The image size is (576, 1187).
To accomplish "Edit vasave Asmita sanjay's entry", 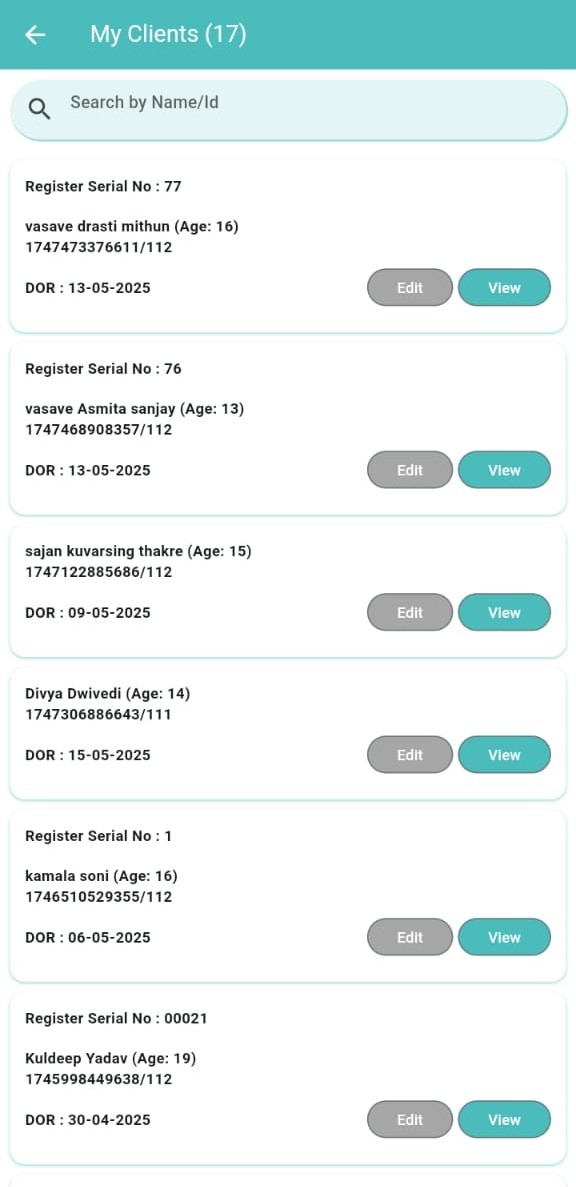I will click(409, 470).
